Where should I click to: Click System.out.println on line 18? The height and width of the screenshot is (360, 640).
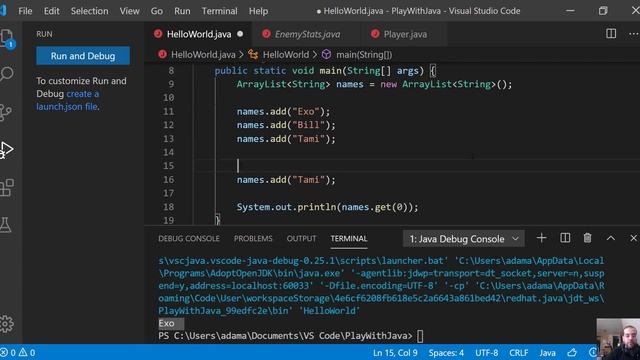pos(286,207)
